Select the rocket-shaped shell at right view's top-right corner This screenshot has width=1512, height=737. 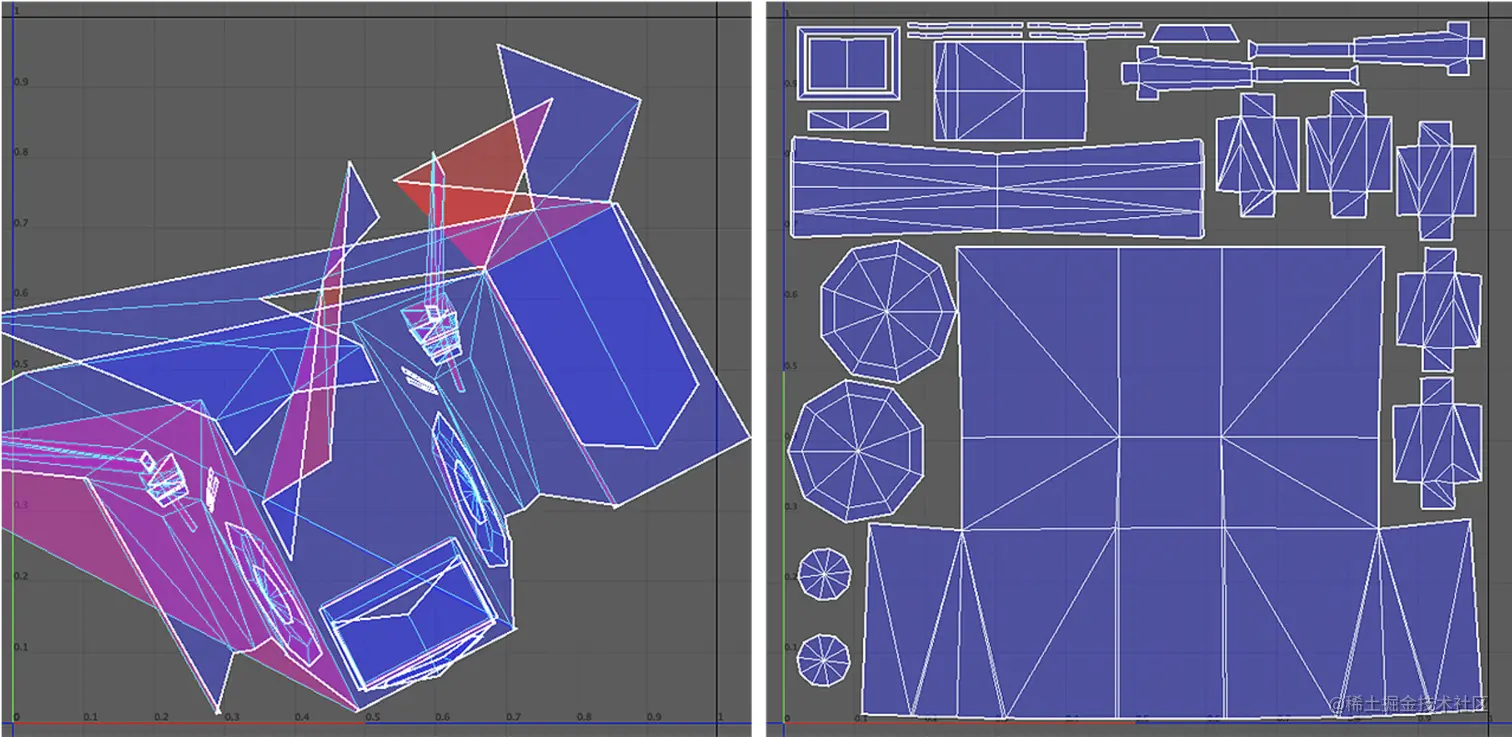tap(1366, 50)
